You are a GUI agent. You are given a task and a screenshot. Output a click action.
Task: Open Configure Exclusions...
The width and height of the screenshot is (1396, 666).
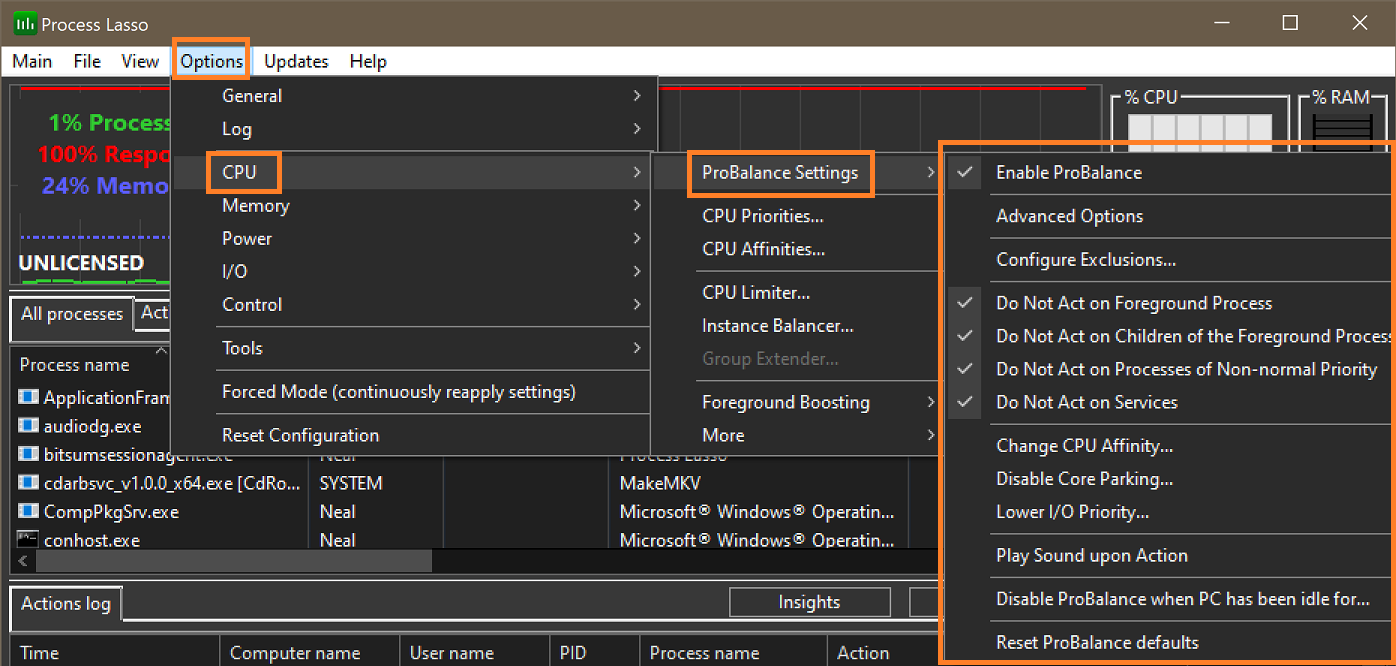pyautogui.click(x=1086, y=260)
